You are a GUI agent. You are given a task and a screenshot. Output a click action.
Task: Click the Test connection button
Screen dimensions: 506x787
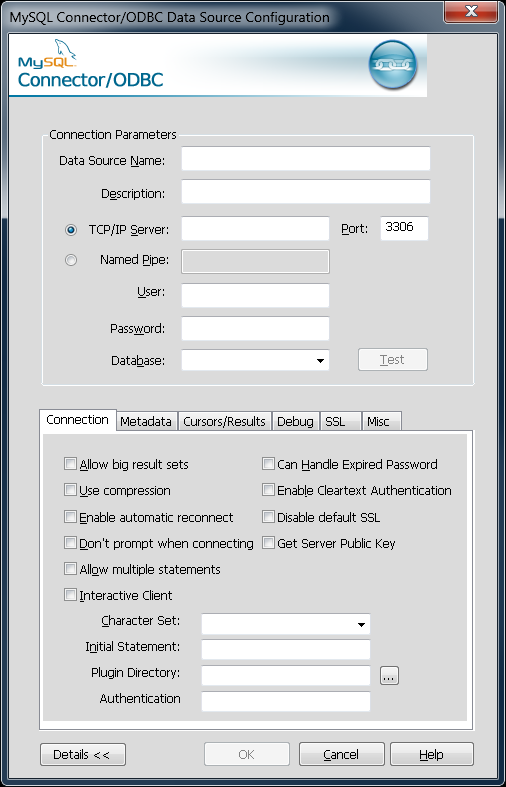pyautogui.click(x=393, y=360)
